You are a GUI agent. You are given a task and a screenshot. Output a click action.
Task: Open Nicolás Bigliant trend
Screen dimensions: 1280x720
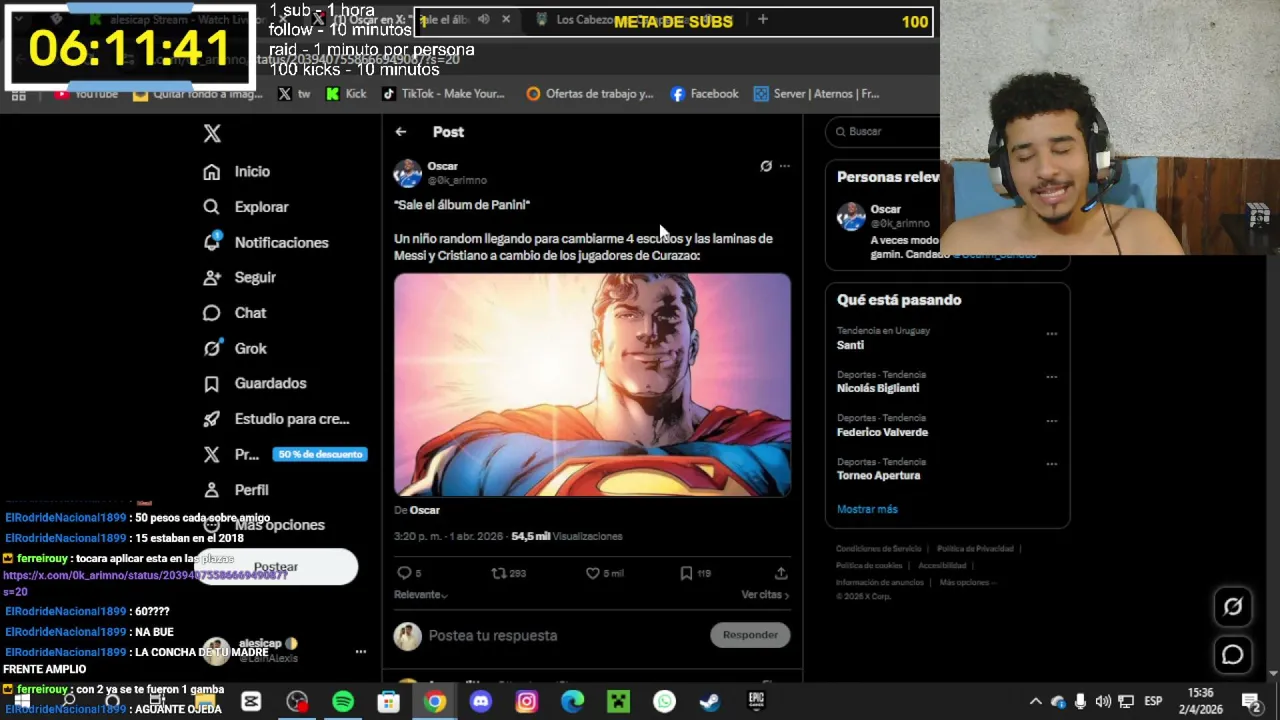[878, 388]
